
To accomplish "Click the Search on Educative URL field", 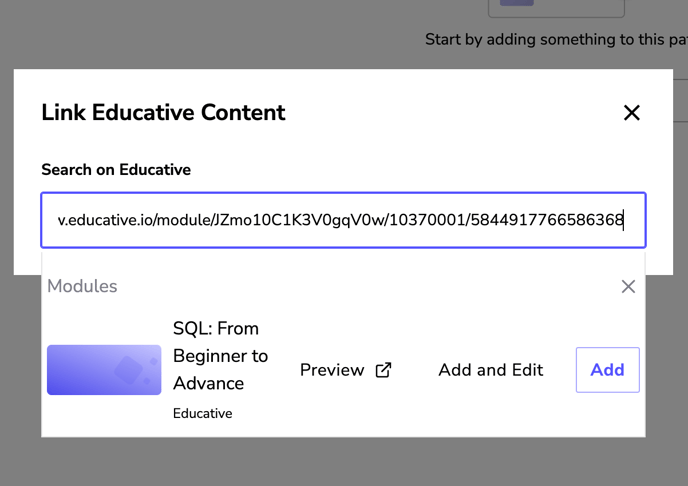I will 343,220.
